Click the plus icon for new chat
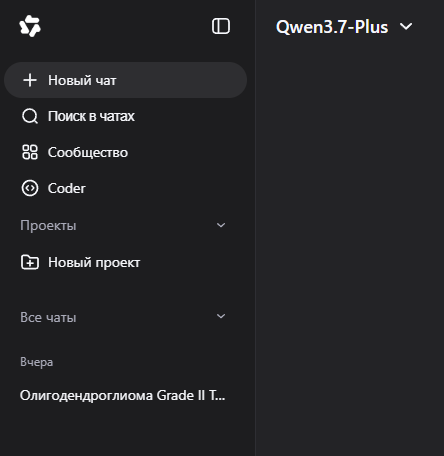This screenshot has width=444, height=456. [30, 80]
